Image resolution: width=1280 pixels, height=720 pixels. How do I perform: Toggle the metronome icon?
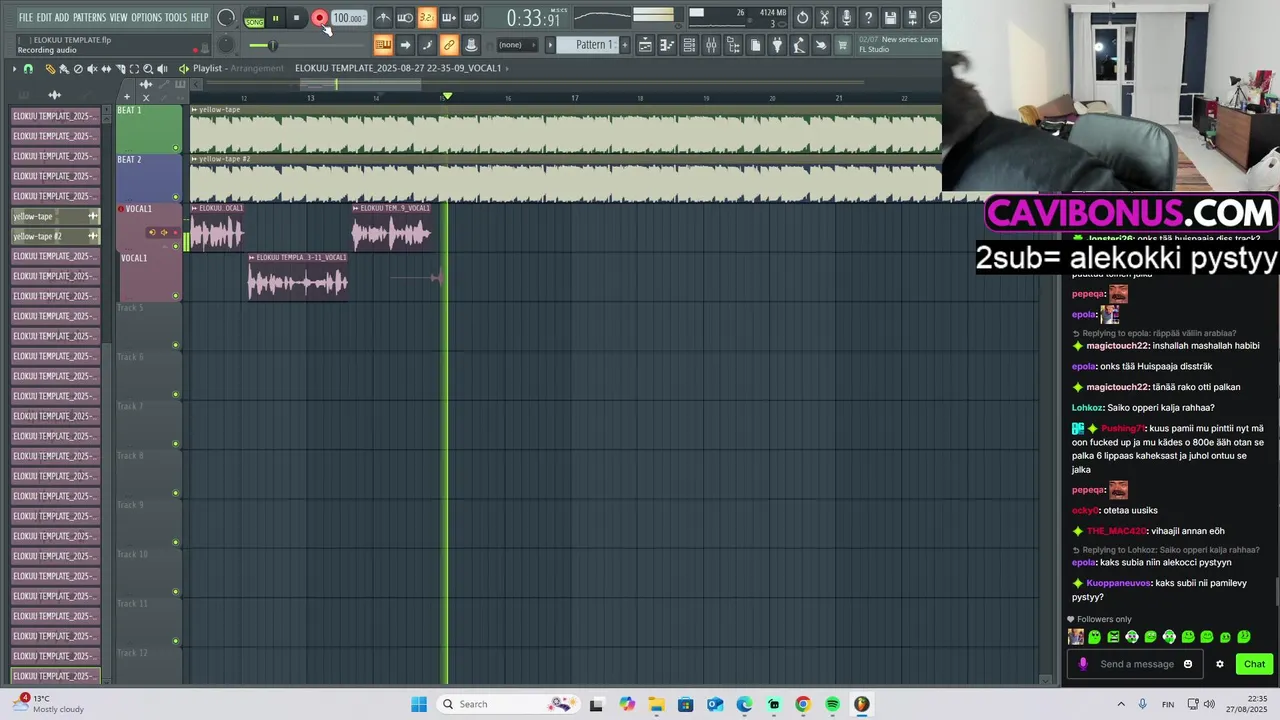point(384,17)
